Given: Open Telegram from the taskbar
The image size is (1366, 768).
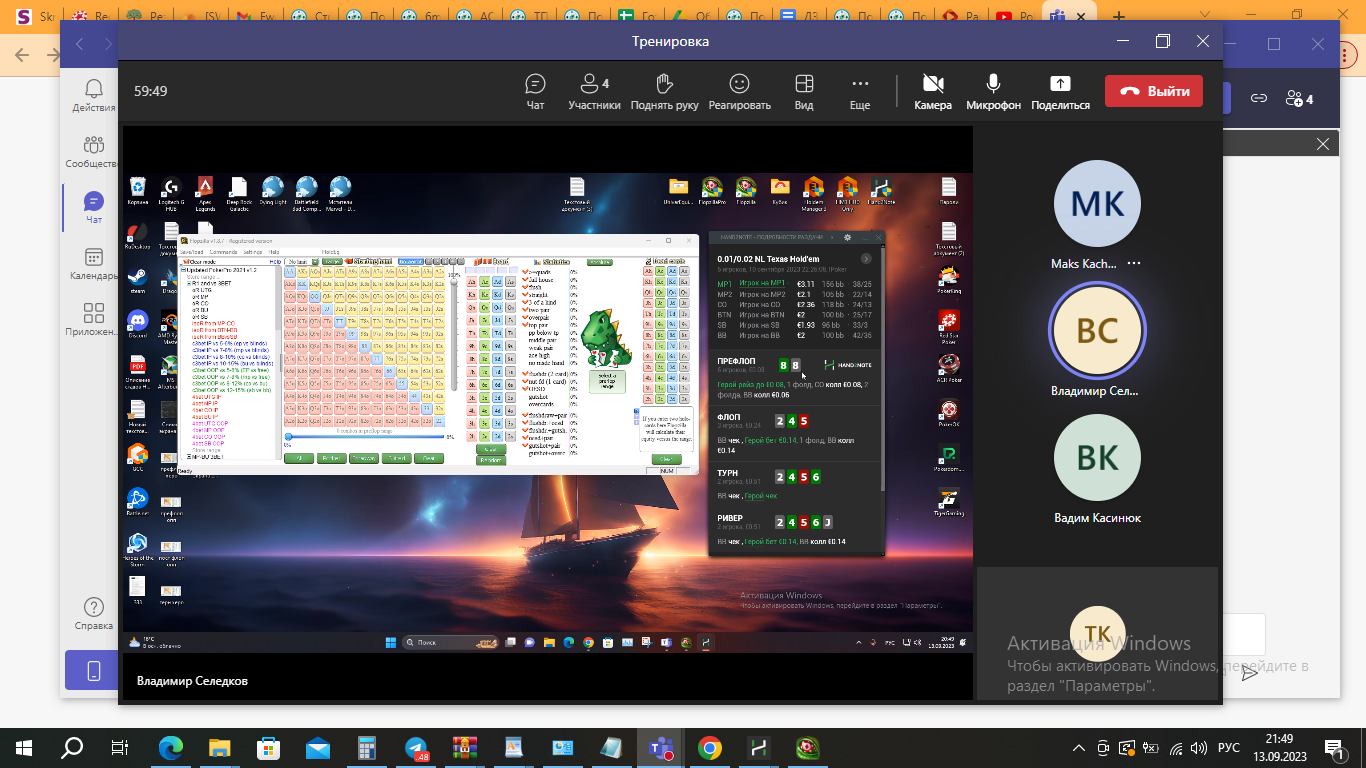Looking at the screenshot, I should pos(416,747).
